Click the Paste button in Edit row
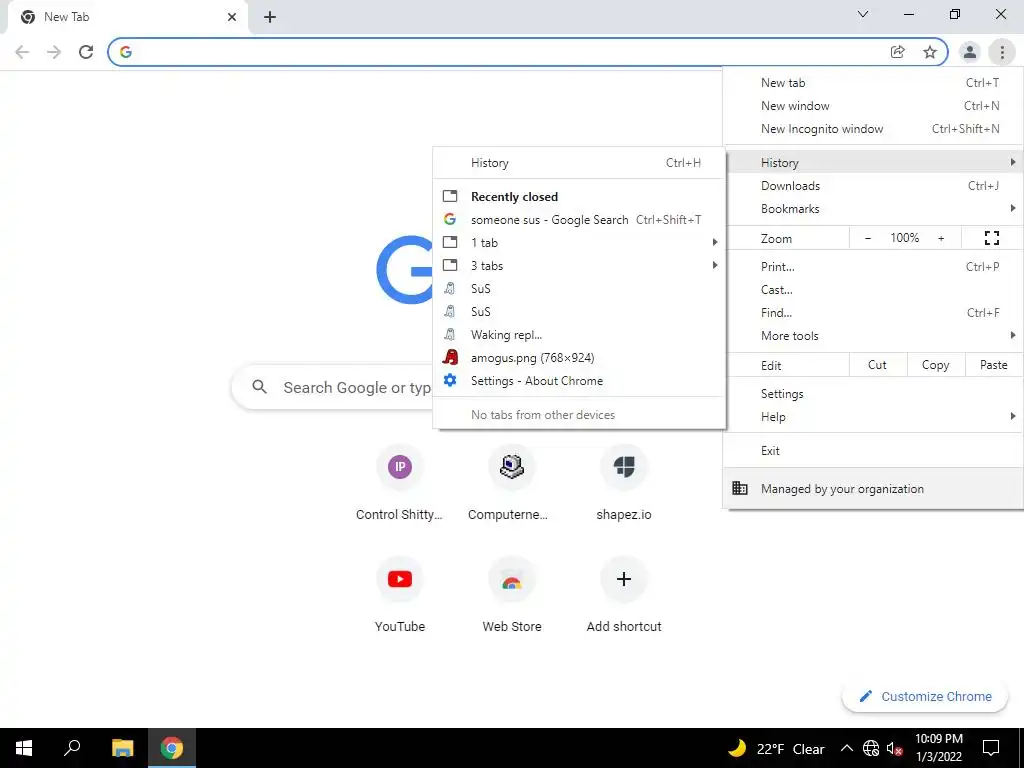 993,365
